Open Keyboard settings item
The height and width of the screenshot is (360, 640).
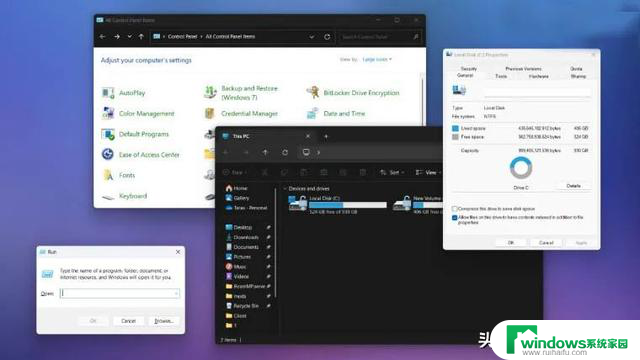coord(124,196)
